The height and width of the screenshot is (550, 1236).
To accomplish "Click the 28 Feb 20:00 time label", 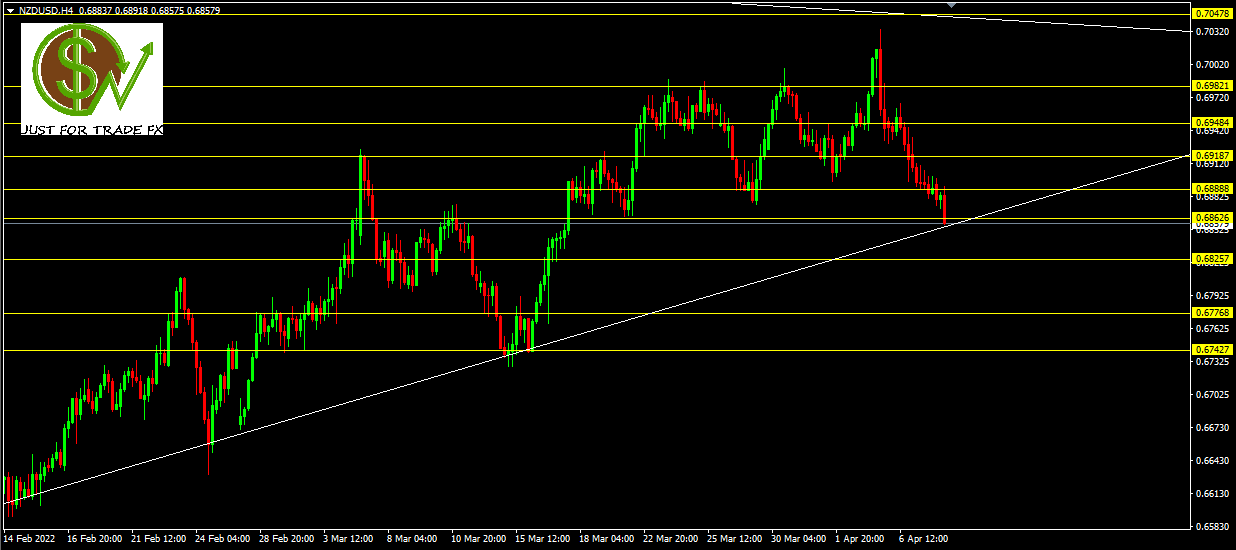I will pyautogui.click(x=287, y=539).
